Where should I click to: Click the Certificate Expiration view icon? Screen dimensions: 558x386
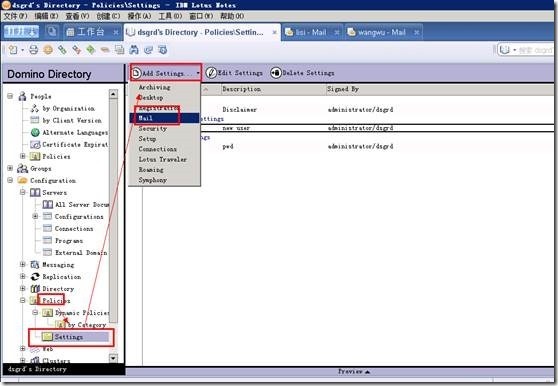tap(35, 144)
